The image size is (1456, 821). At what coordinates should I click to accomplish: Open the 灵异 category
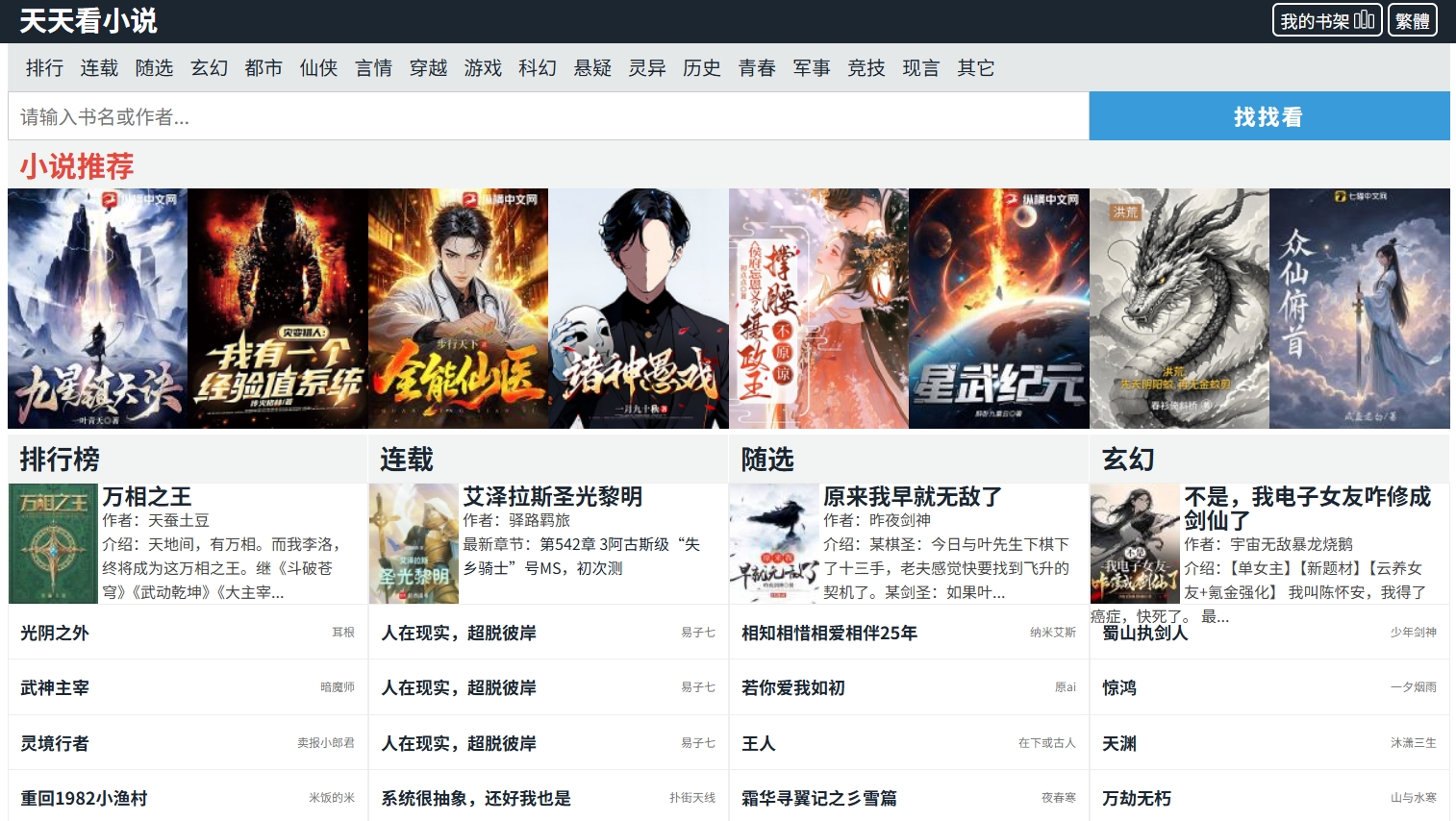(647, 67)
